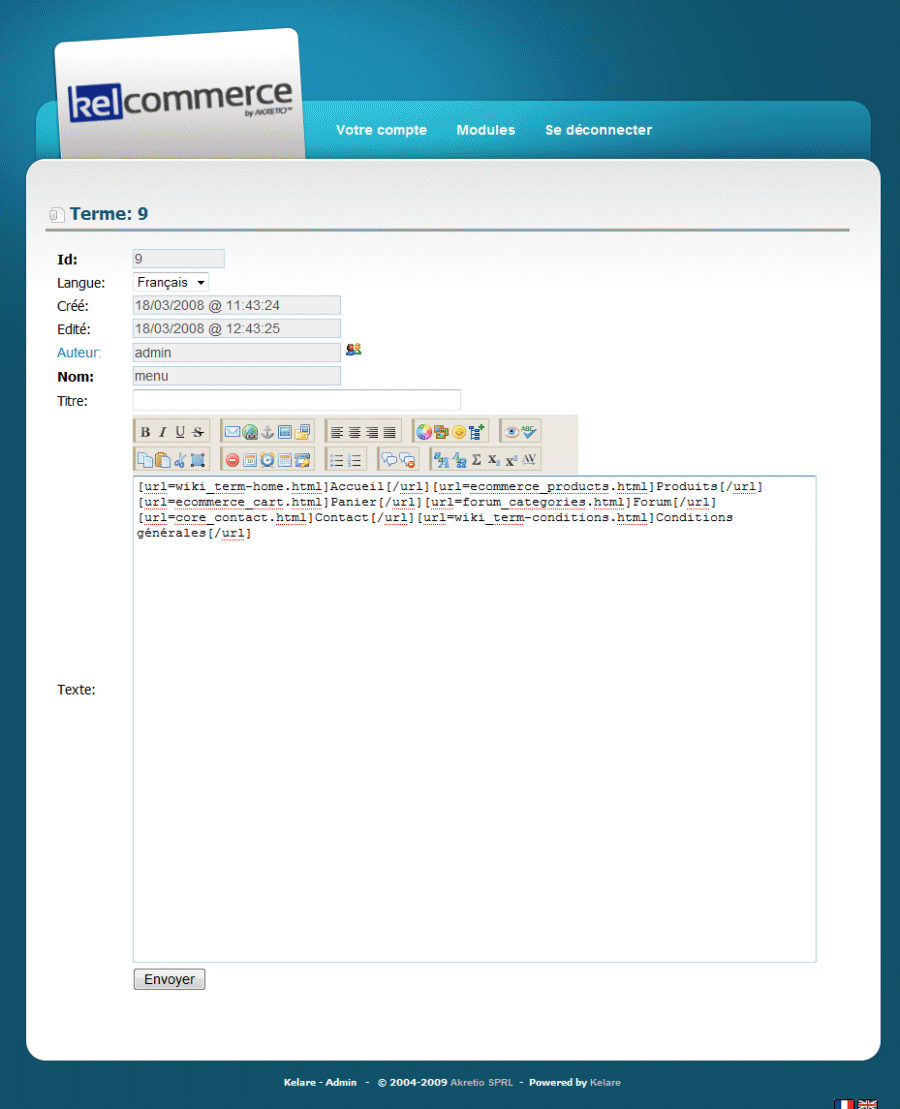Insert clock time icon
The height and width of the screenshot is (1109, 900).
tap(267, 460)
